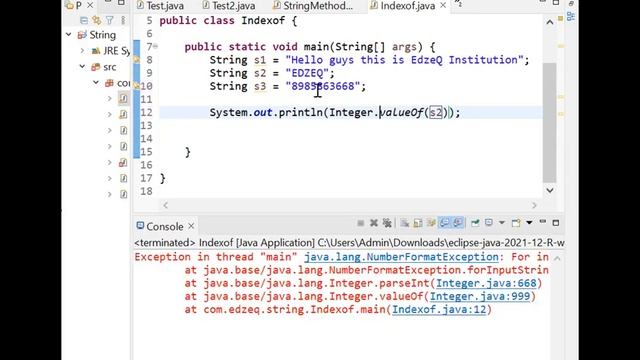640x360 pixels.
Task: Collapse the String project node
Action: pos(69,35)
